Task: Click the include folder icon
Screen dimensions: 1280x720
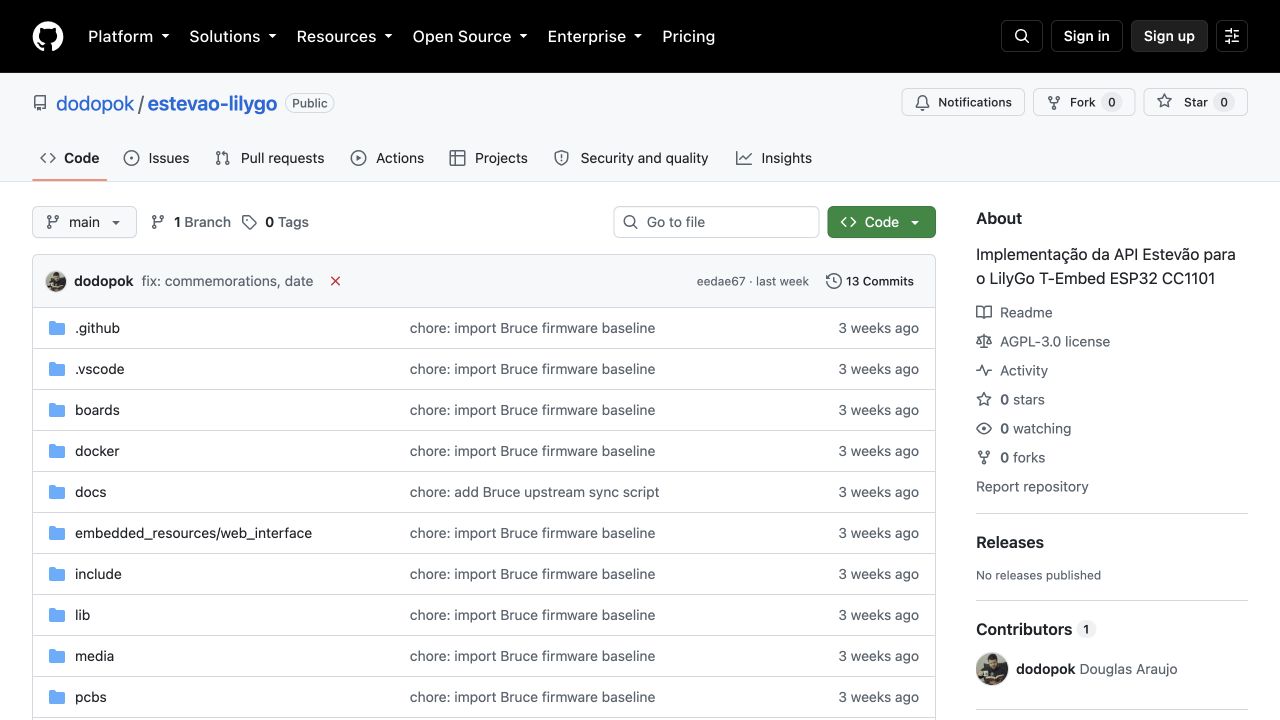Action: (57, 574)
